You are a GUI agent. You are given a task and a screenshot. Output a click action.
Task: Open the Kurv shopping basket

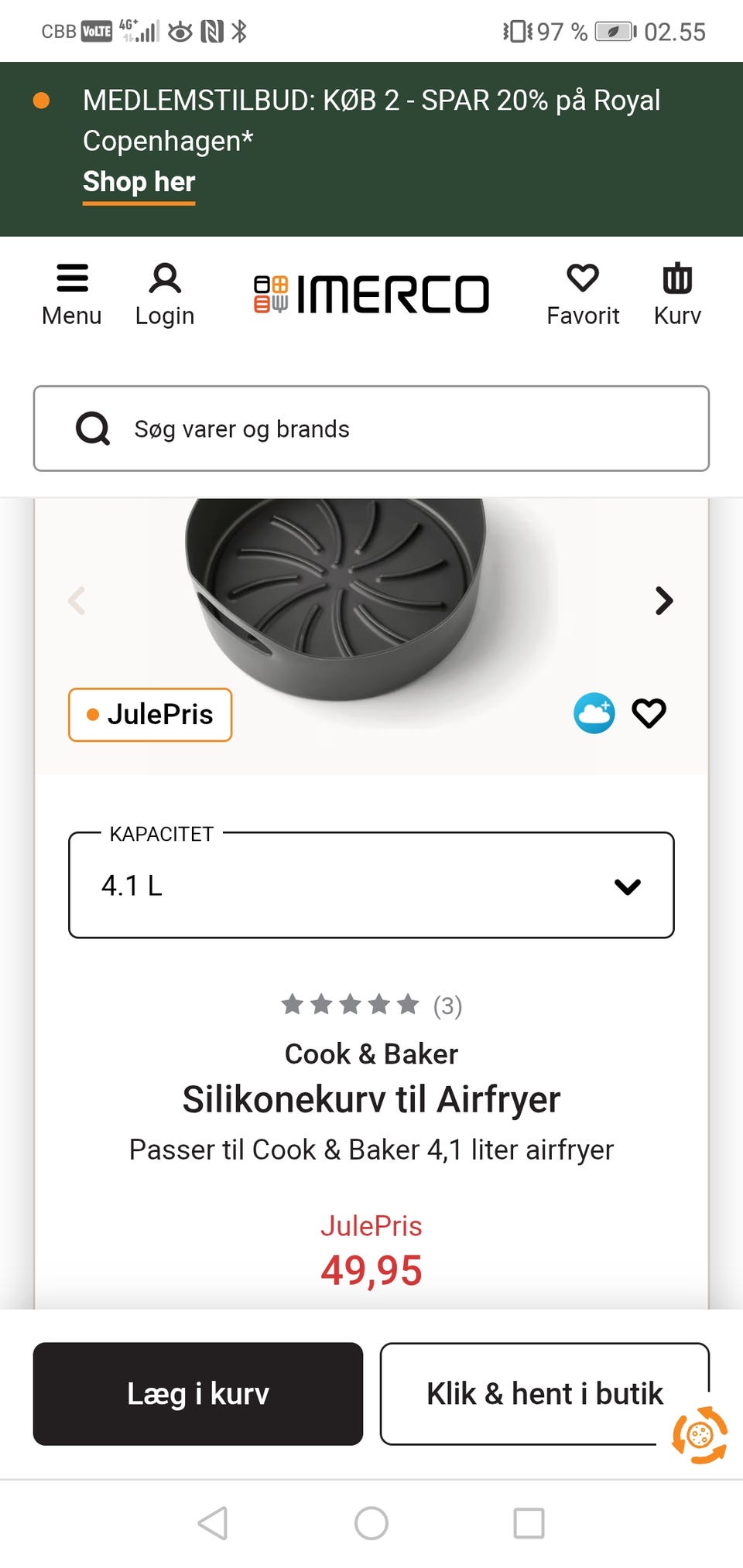coord(677,295)
